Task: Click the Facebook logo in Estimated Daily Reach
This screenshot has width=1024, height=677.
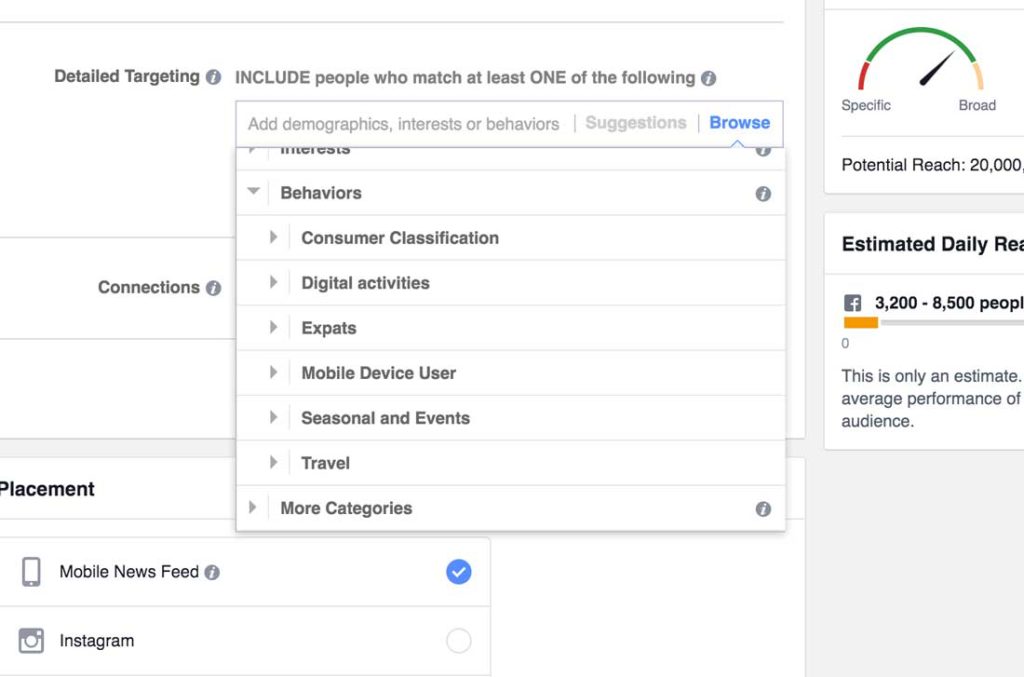Action: click(852, 303)
